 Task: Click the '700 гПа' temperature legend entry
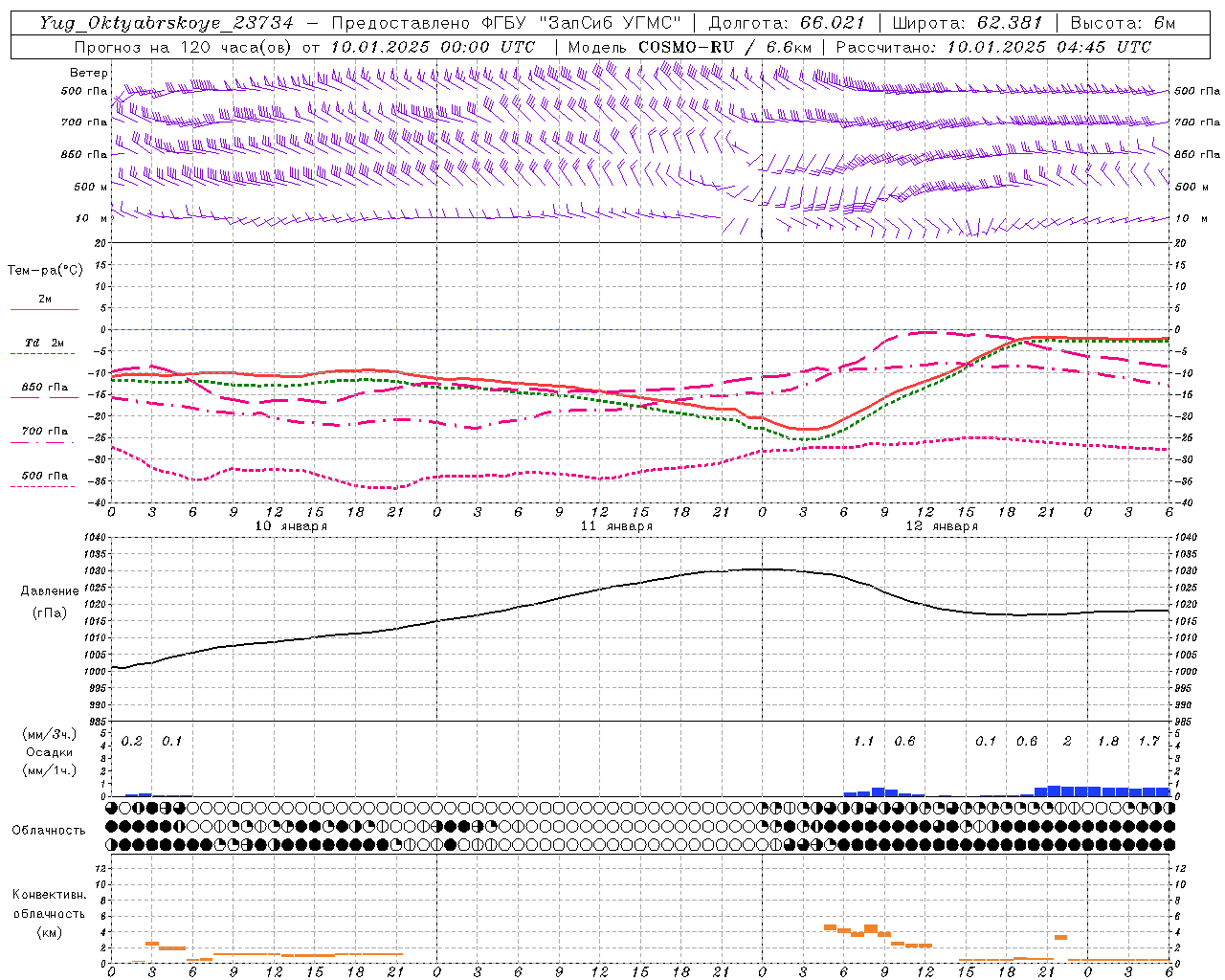click(45, 432)
